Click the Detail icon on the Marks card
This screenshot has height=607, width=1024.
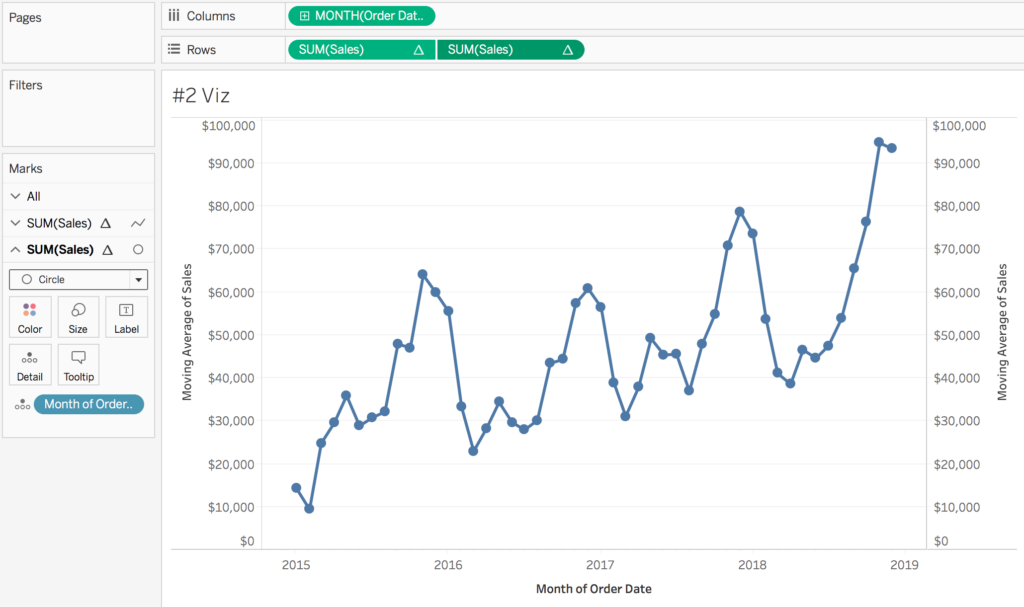point(30,364)
